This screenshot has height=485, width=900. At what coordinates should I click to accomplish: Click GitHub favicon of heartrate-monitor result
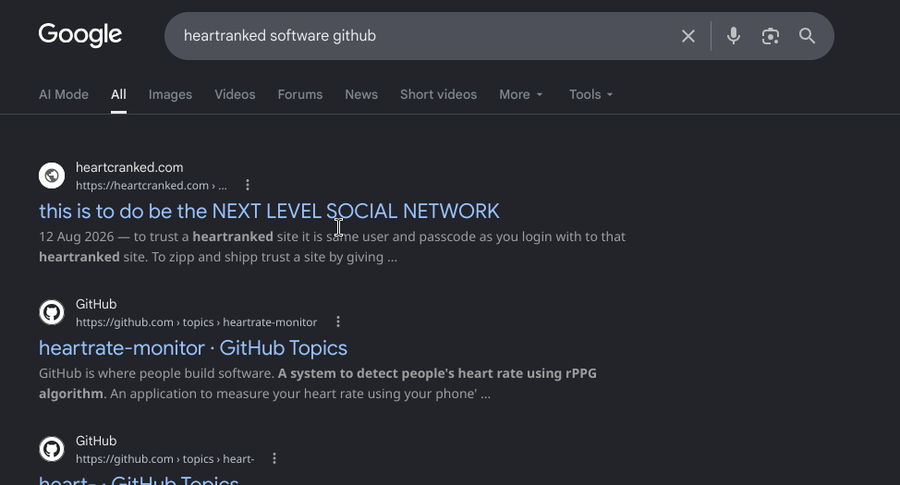point(52,312)
